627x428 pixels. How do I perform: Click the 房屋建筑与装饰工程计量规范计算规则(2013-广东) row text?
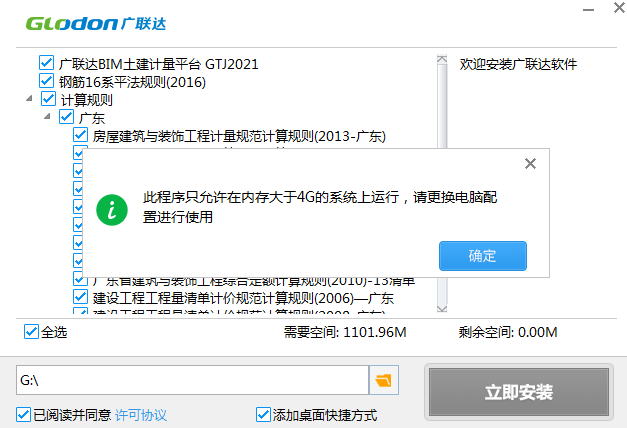tap(239, 136)
